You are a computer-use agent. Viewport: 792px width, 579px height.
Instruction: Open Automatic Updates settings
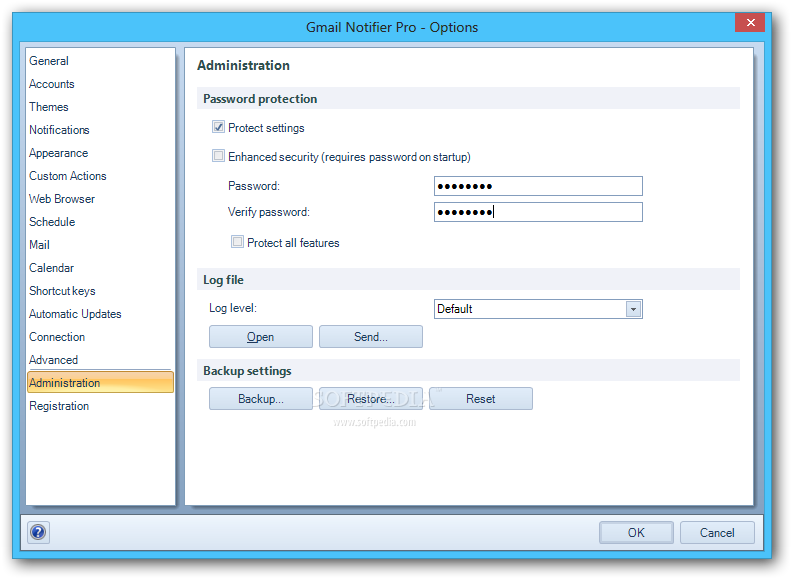[x=101, y=314]
